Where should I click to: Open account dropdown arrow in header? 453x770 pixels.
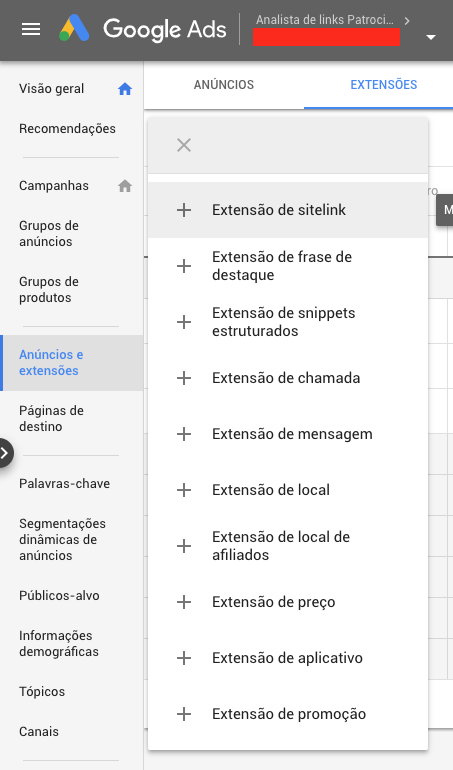coord(431,37)
